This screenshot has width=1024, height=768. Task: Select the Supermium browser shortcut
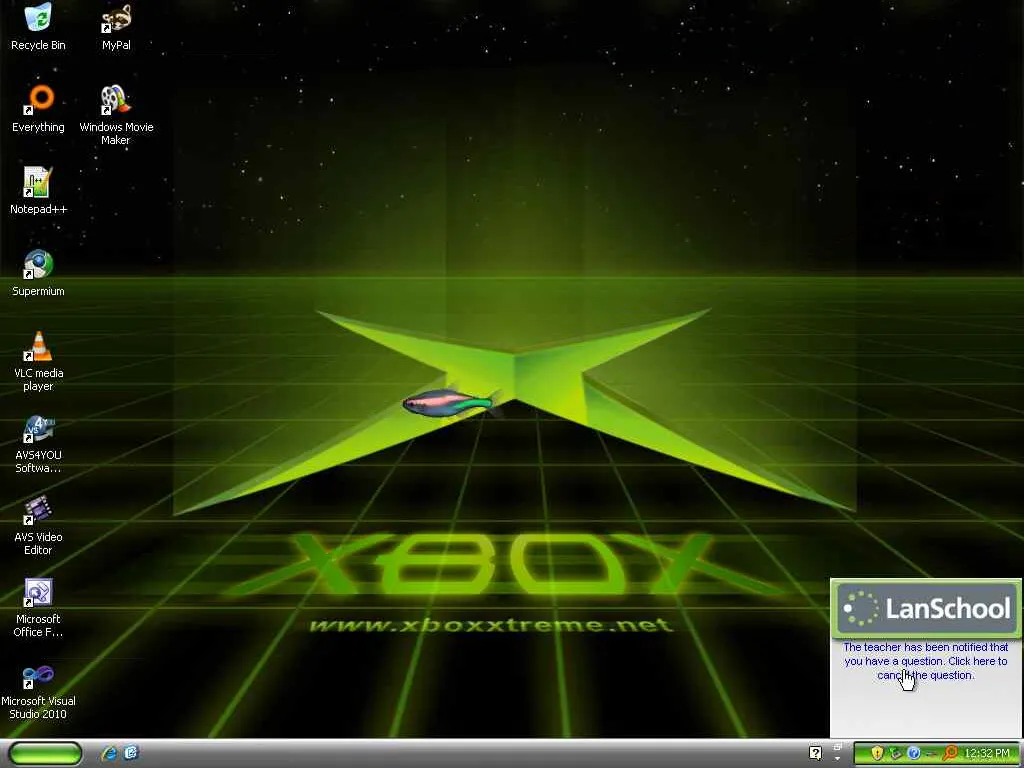38,273
